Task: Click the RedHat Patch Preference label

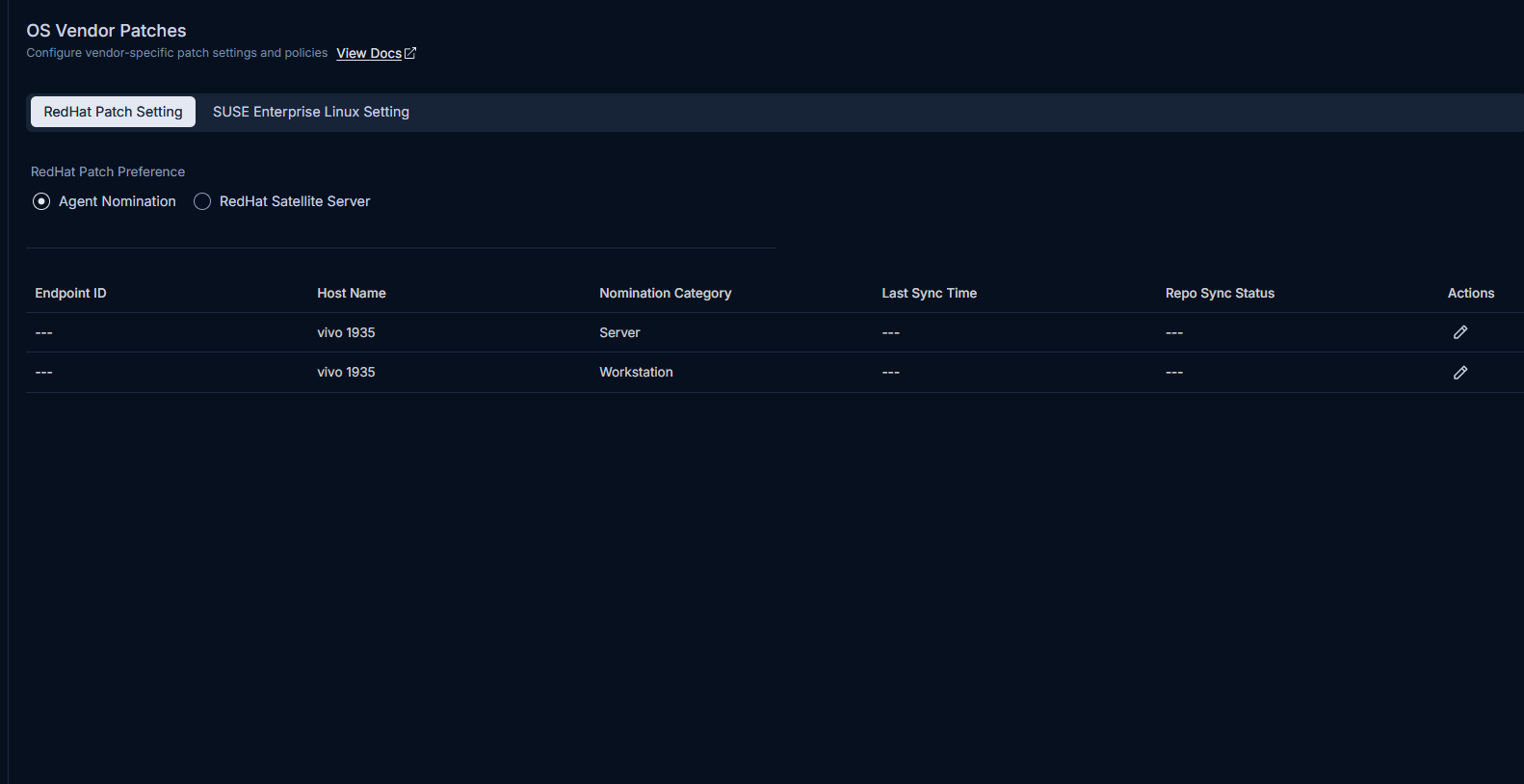Action: coord(108,171)
